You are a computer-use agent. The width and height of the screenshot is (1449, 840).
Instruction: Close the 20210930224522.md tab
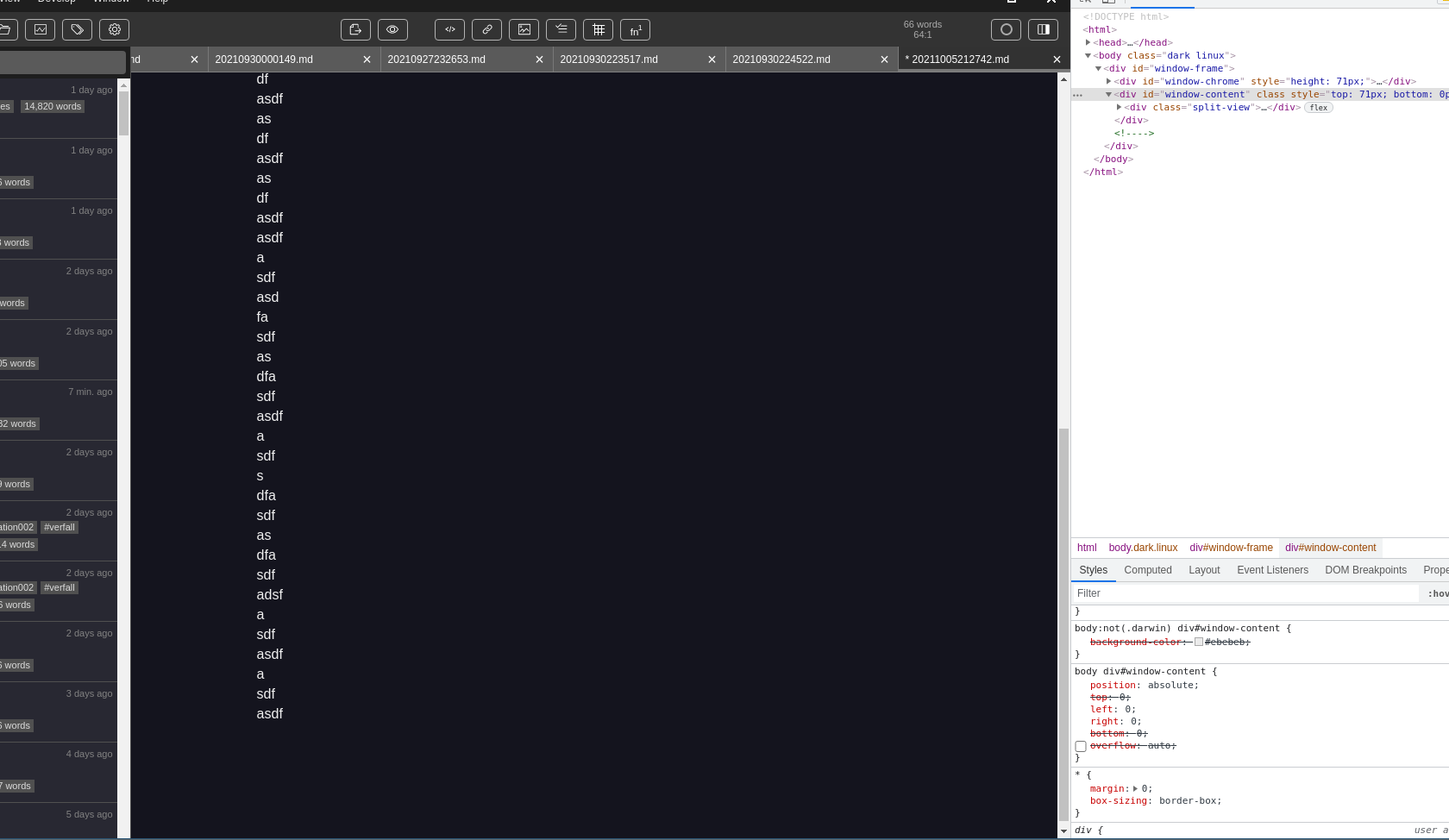click(x=884, y=60)
